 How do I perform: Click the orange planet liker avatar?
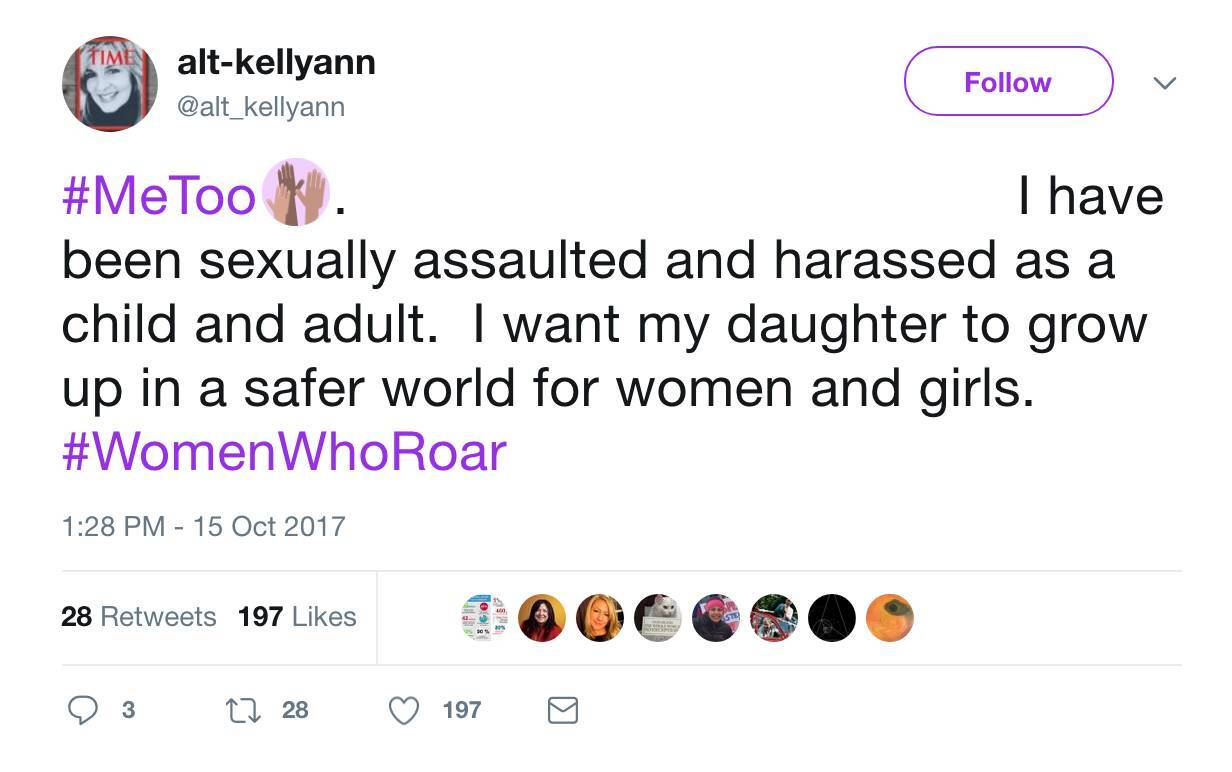889,617
